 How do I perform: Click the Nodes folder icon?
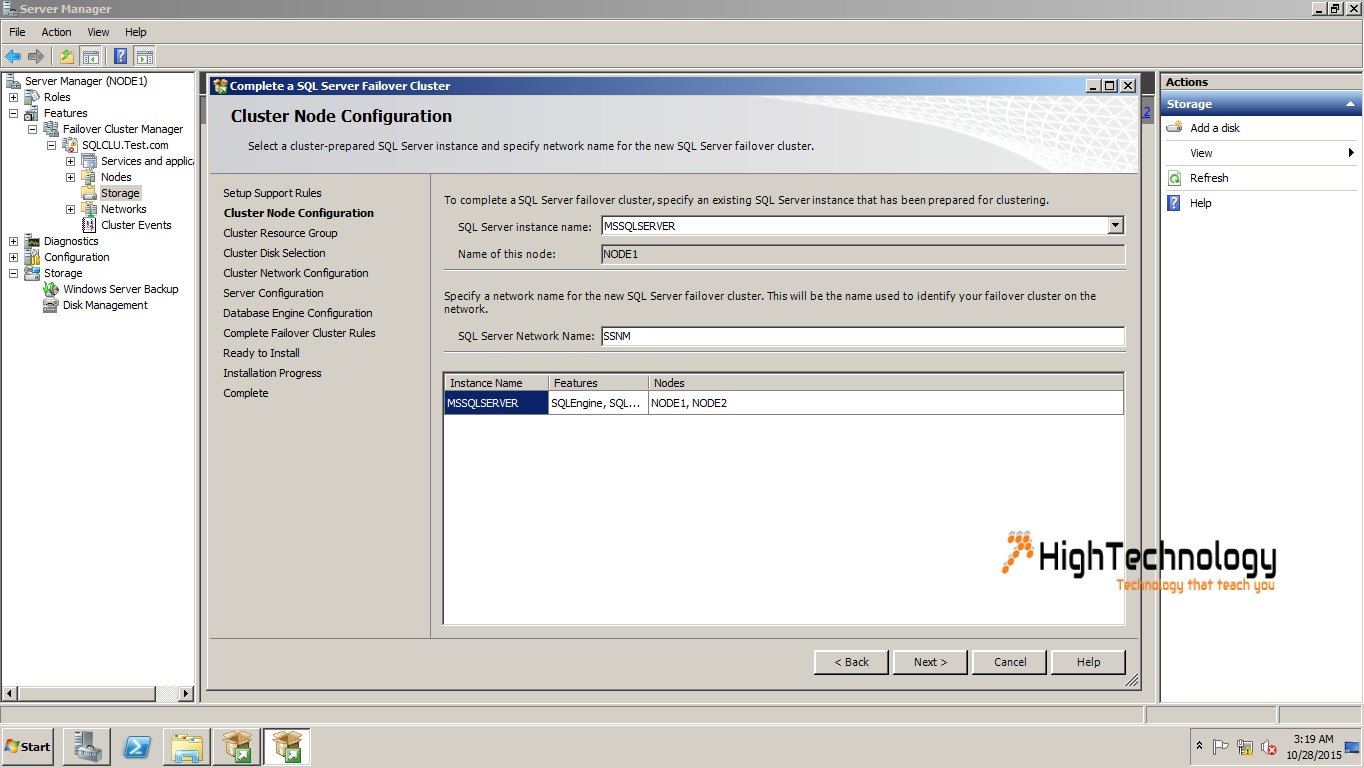tap(89, 177)
